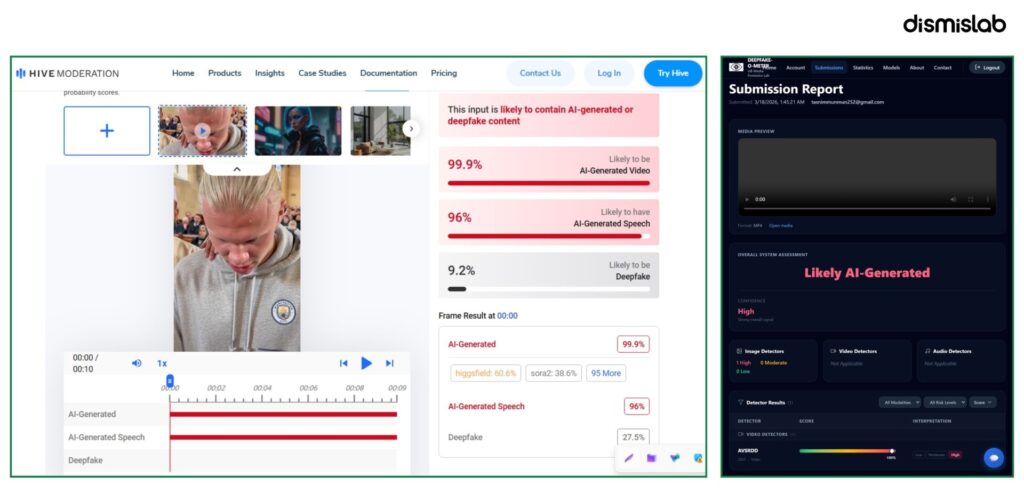Click the 99.9% AI-Generated Video result card

(549, 169)
